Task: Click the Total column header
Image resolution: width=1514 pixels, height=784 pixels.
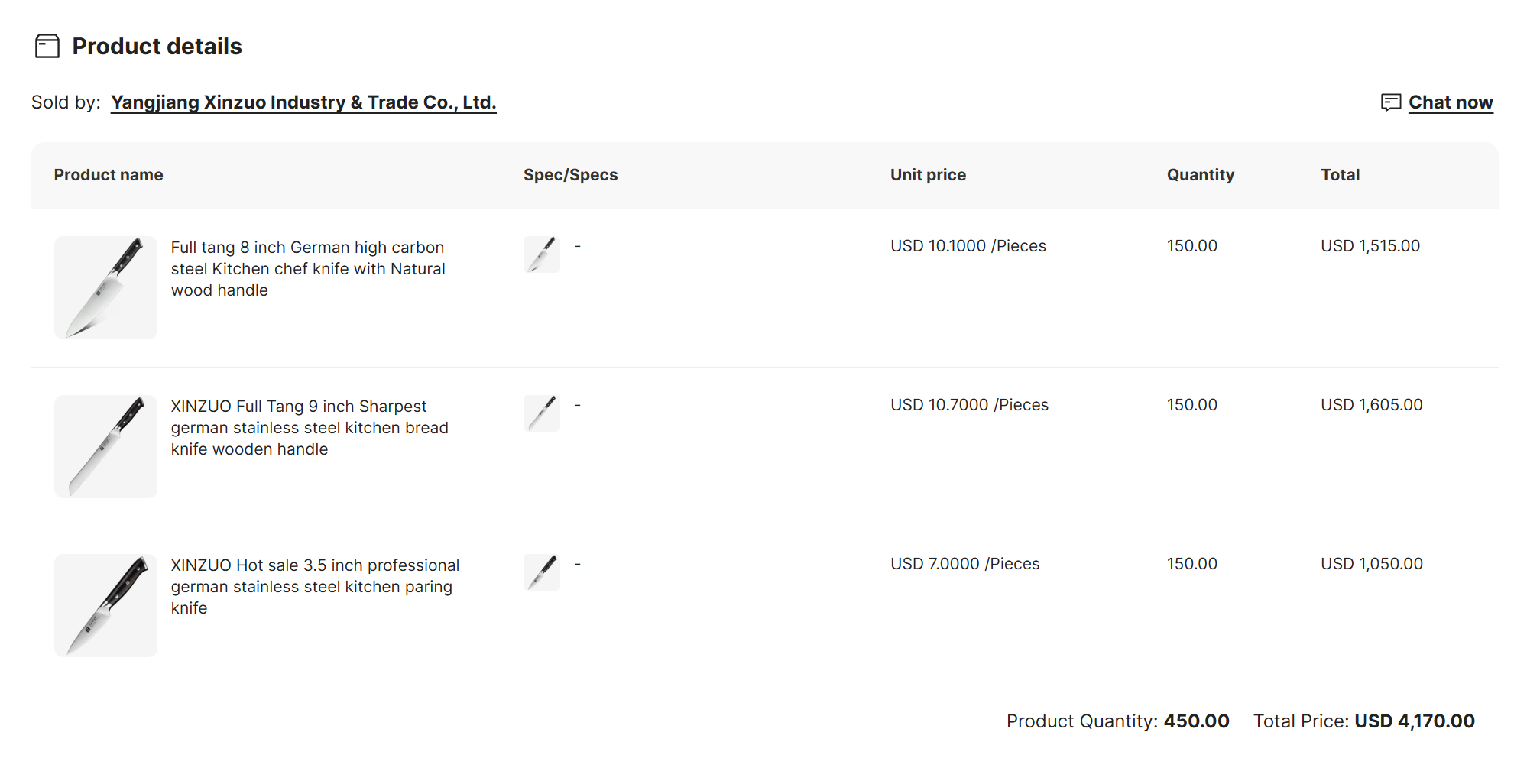Action: [1340, 175]
